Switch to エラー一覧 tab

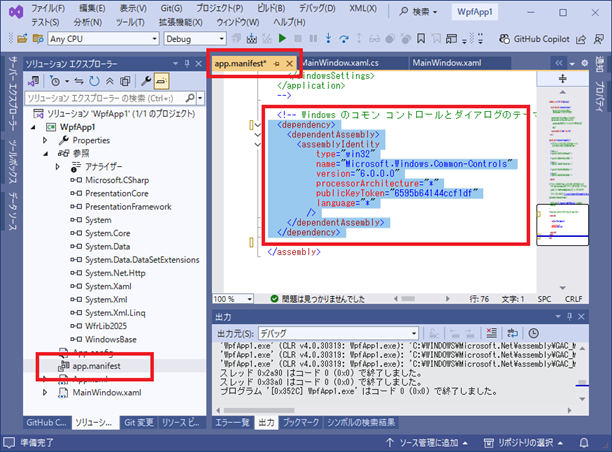[233, 422]
